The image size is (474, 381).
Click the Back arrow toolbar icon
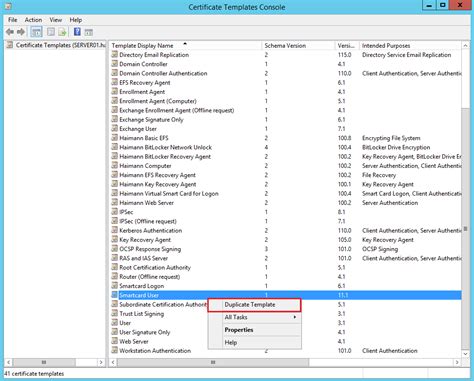10,32
